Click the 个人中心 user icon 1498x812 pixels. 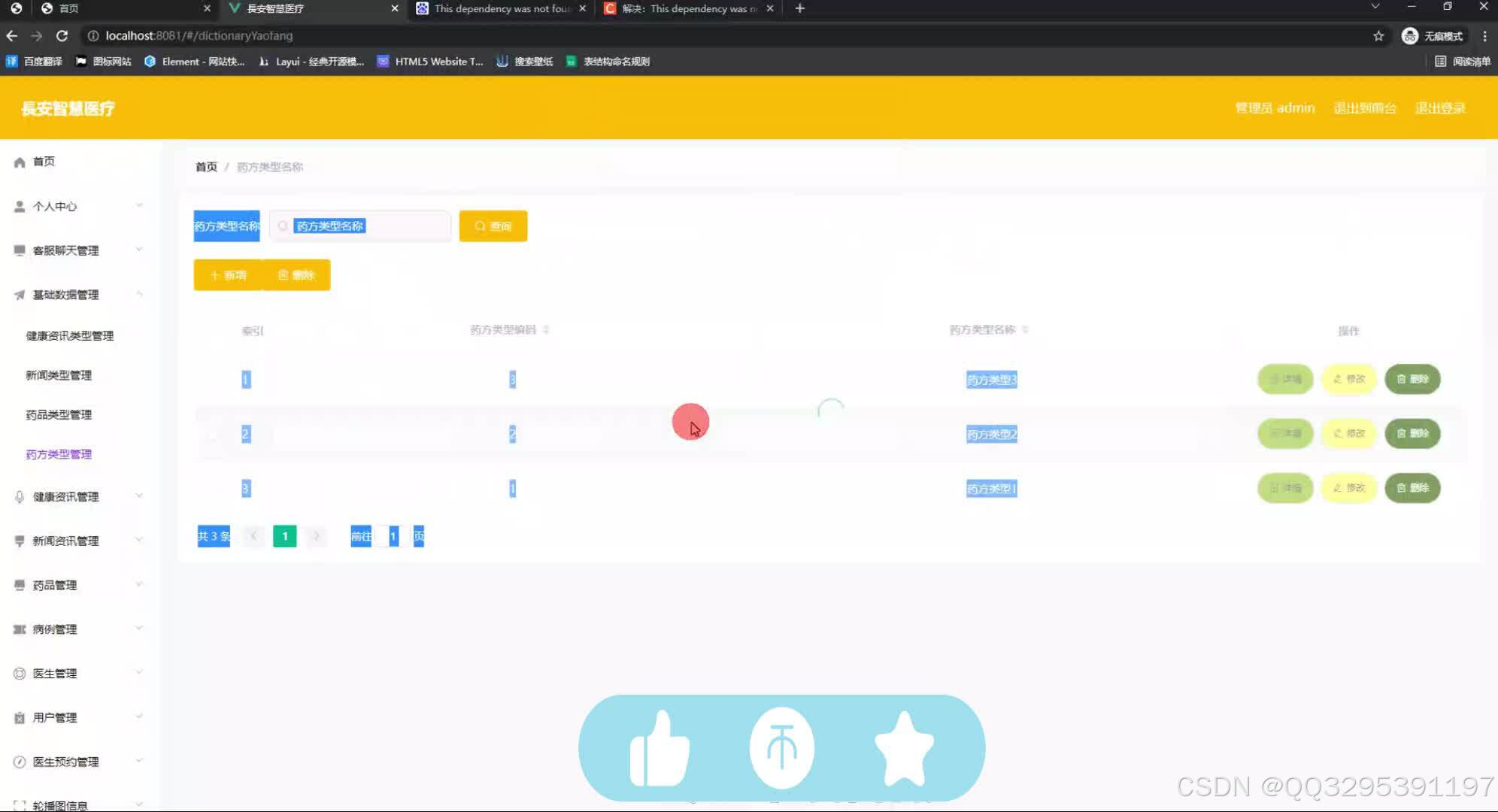tap(20, 207)
